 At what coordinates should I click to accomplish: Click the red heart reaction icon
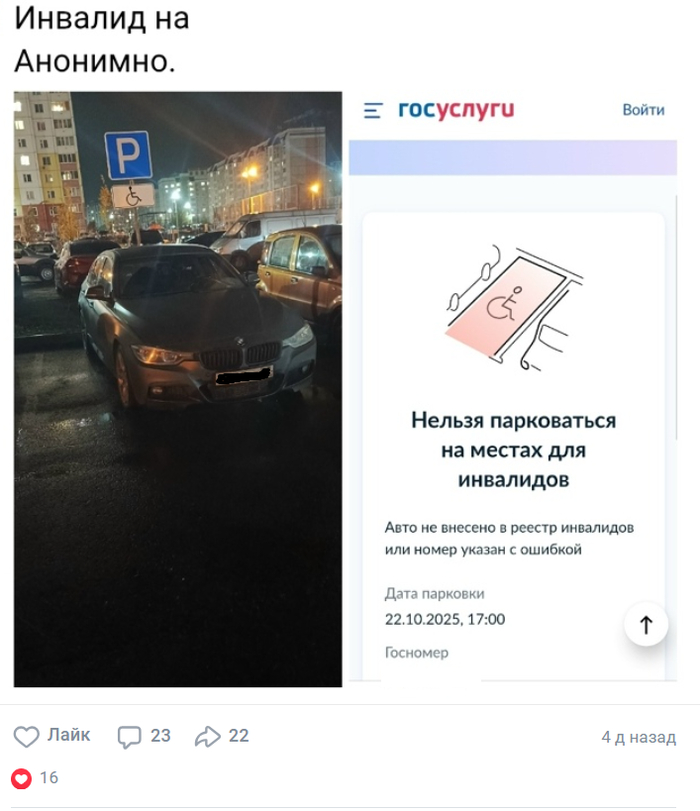tap(21, 778)
